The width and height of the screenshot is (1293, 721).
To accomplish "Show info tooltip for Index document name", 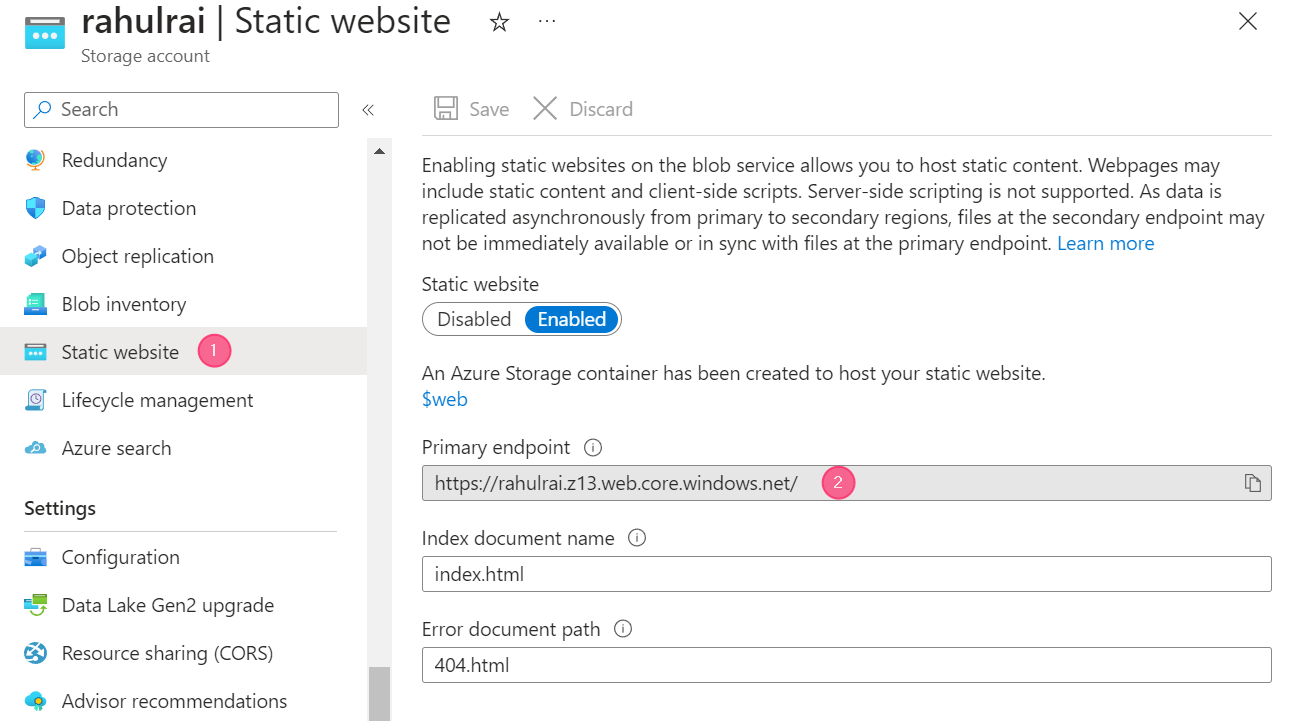I will coord(637,538).
